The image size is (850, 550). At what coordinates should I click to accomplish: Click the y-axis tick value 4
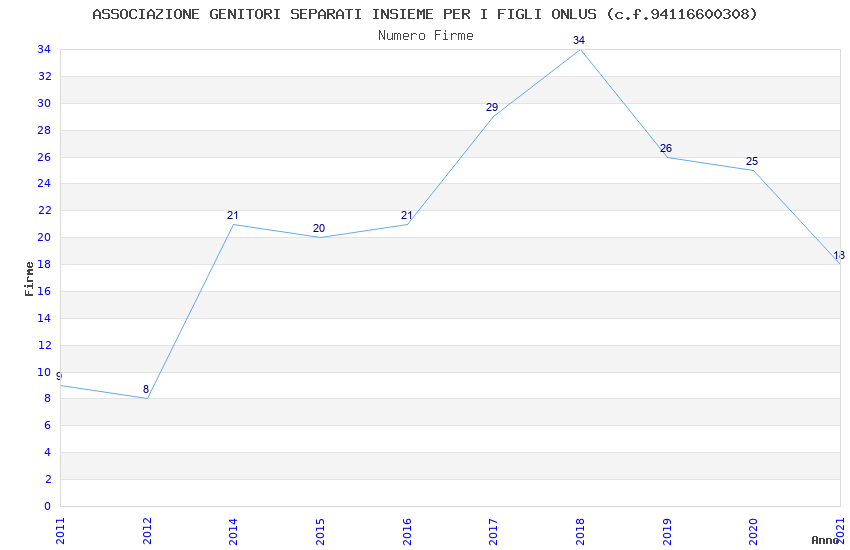(48, 452)
